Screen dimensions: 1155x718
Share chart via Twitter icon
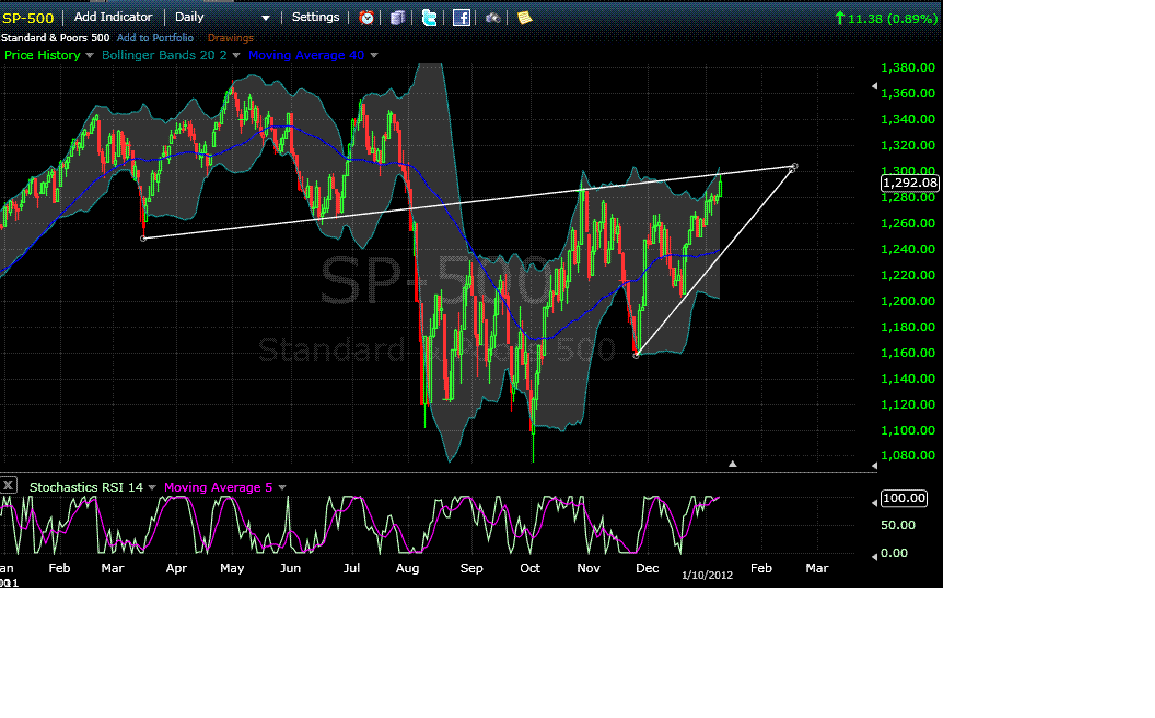point(429,18)
